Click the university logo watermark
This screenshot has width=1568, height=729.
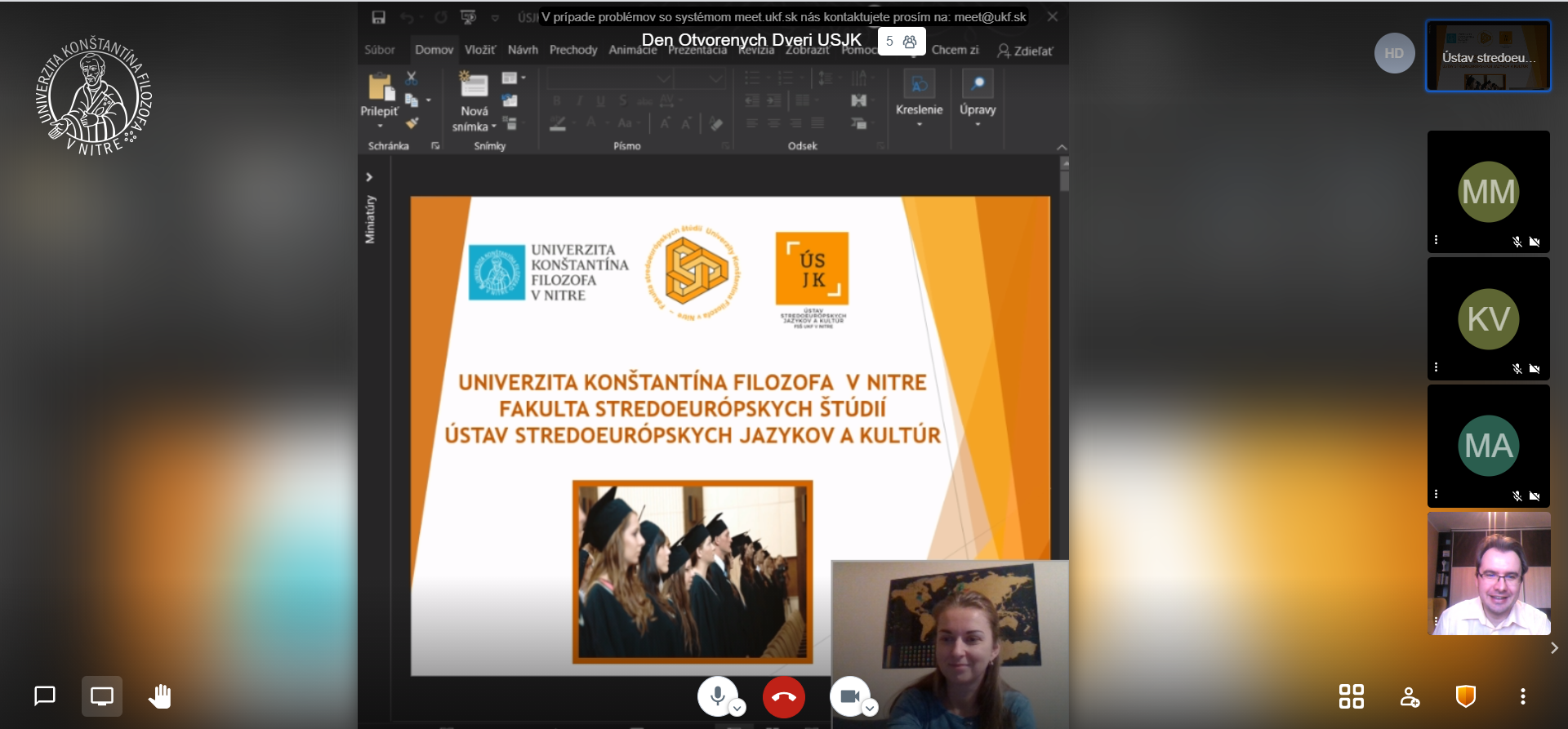coord(93,96)
